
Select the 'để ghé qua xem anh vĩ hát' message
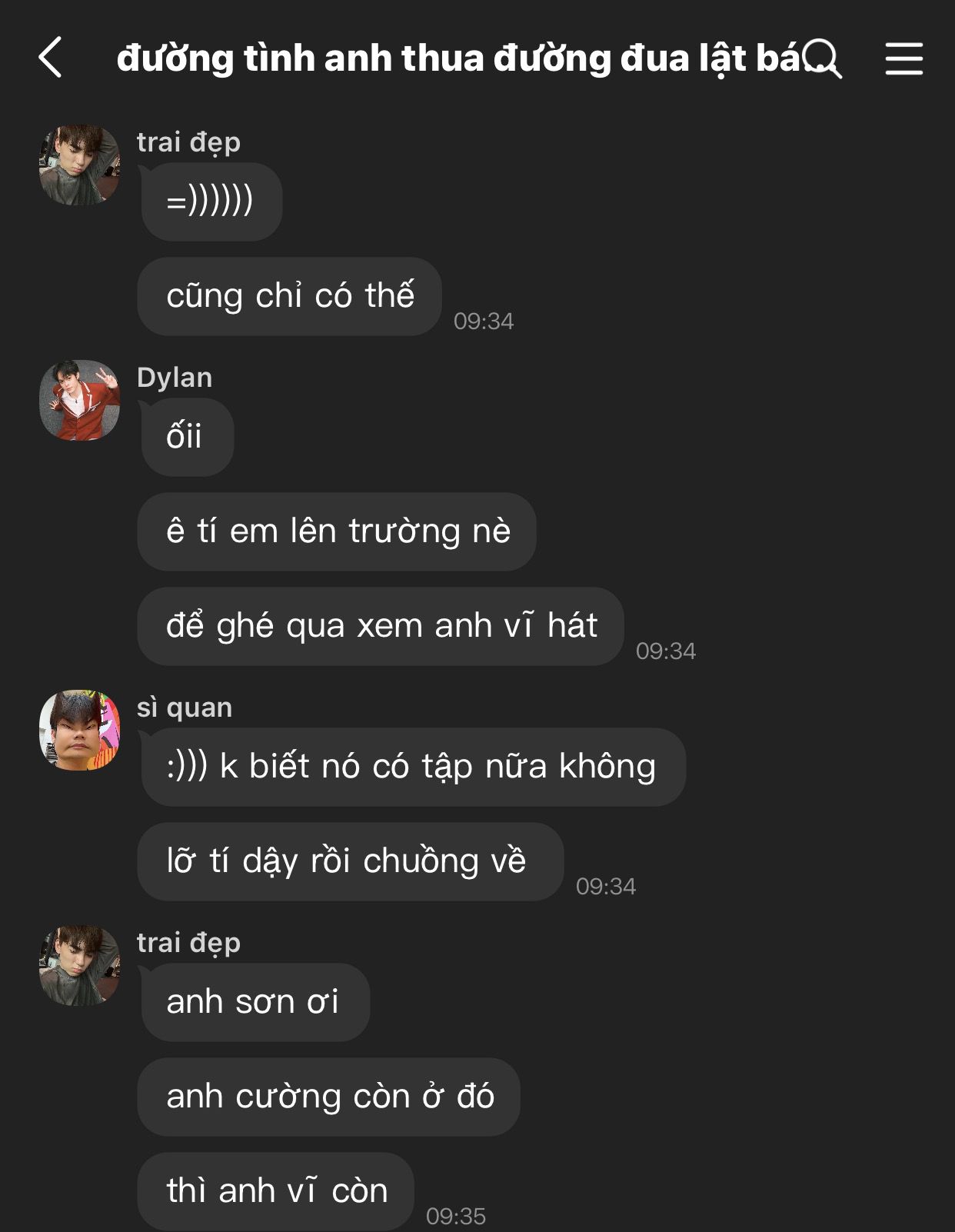click(x=381, y=626)
